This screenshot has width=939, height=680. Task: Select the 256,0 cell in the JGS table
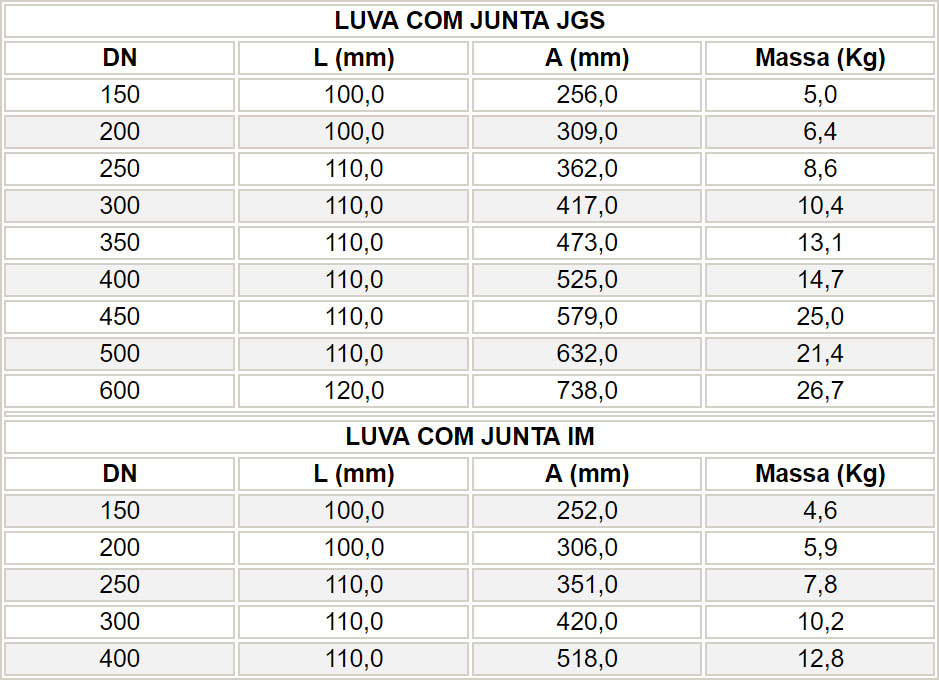[x=587, y=95]
